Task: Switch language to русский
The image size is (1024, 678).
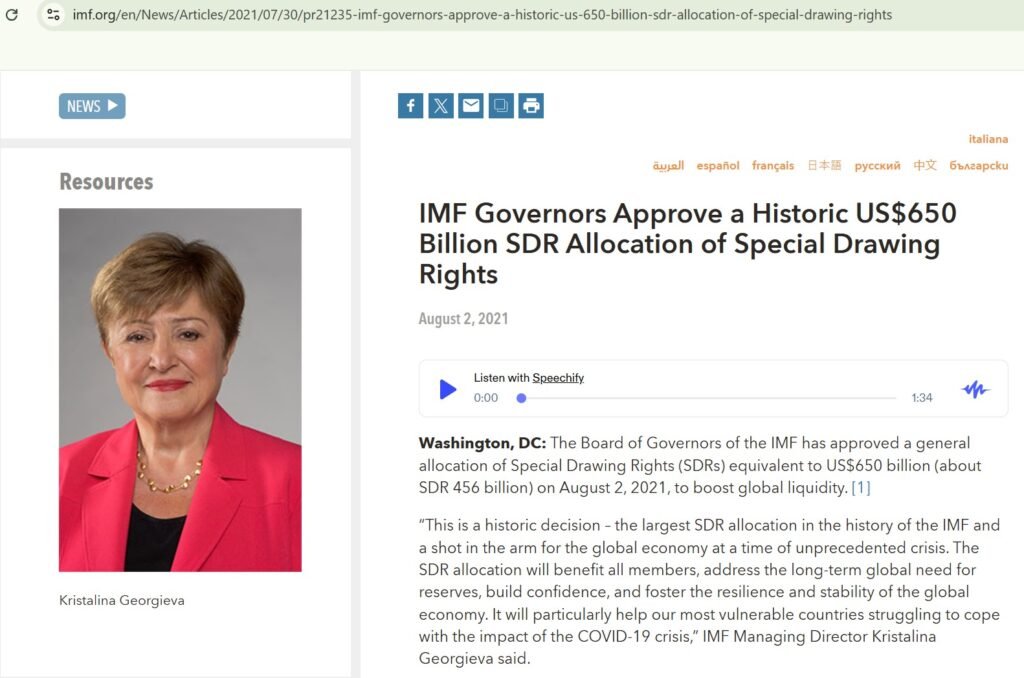Action: pyautogui.click(x=877, y=166)
